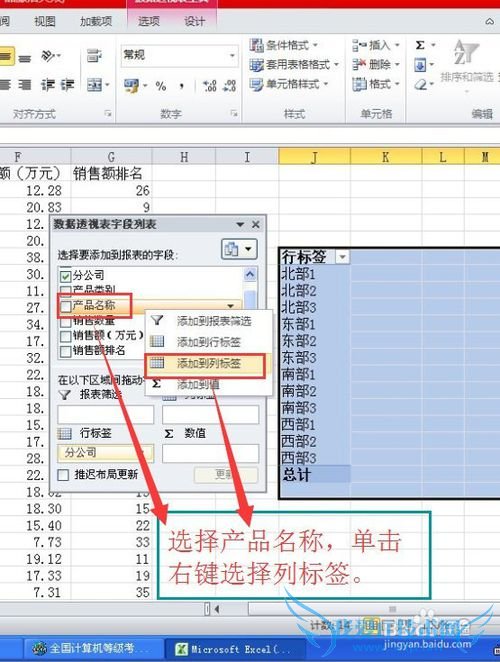The width and height of the screenshot is (500, 662).
Task: Click the wrap text icon
Action: point(94,56)
